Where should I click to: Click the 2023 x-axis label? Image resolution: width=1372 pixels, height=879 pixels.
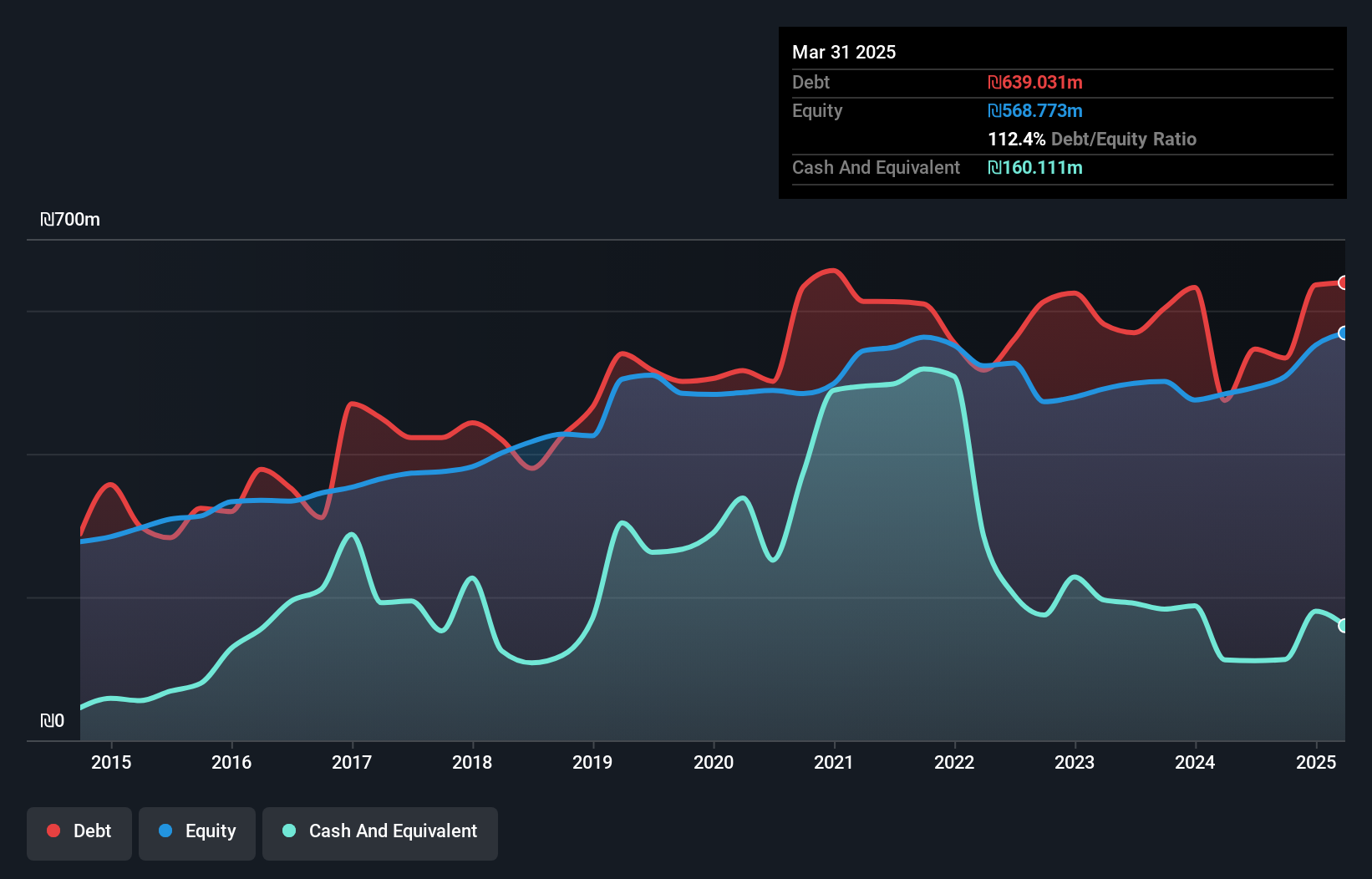click(1075, 762)
